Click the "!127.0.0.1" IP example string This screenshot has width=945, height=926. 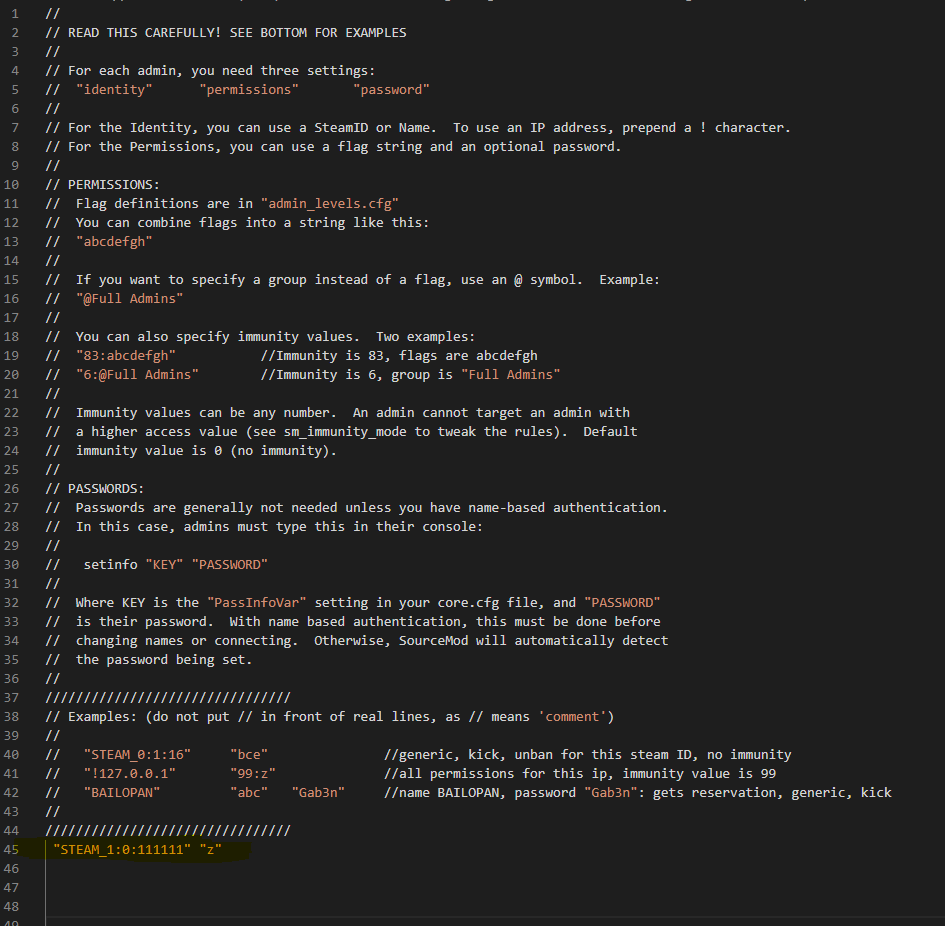[x=130, y=773]
